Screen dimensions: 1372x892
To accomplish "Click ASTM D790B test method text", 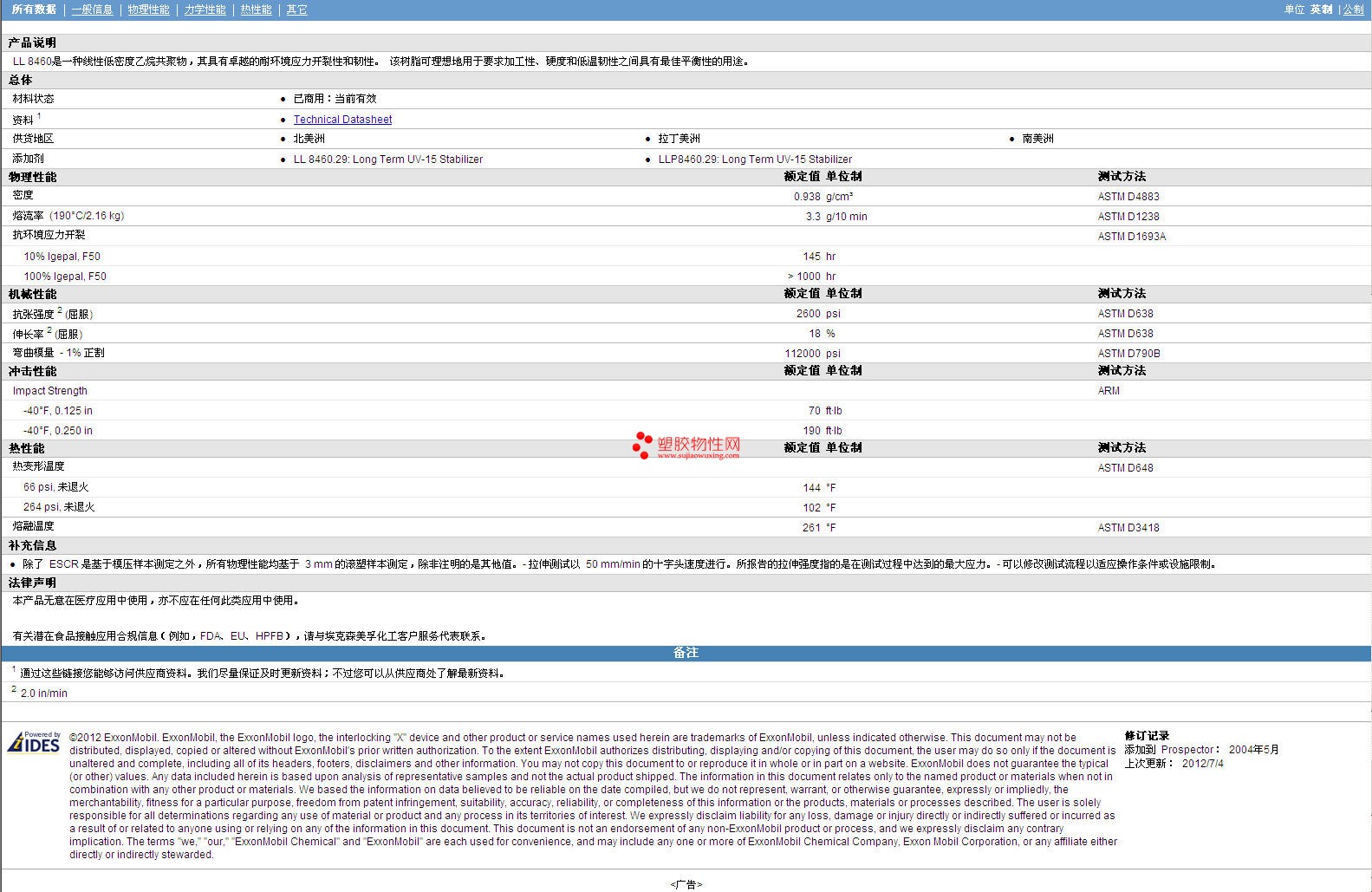I will point(1128,354).
